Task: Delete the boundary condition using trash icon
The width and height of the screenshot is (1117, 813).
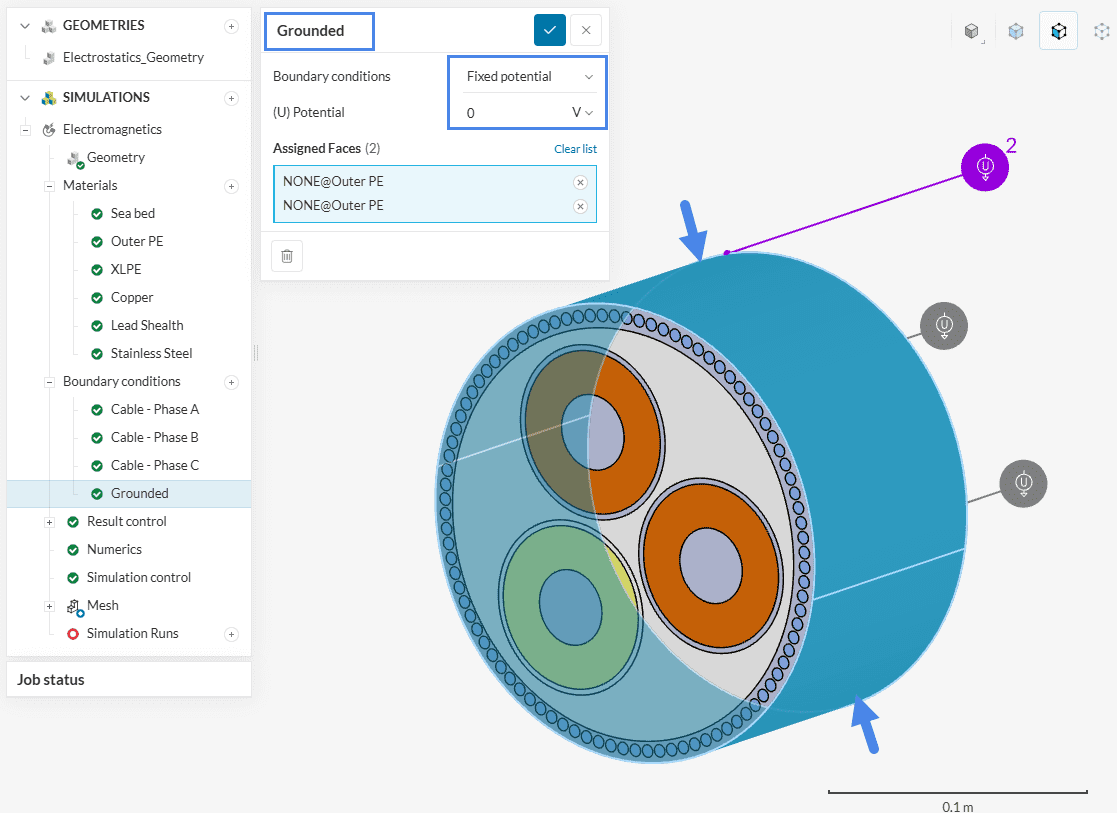Action: [x=287, y=256]
